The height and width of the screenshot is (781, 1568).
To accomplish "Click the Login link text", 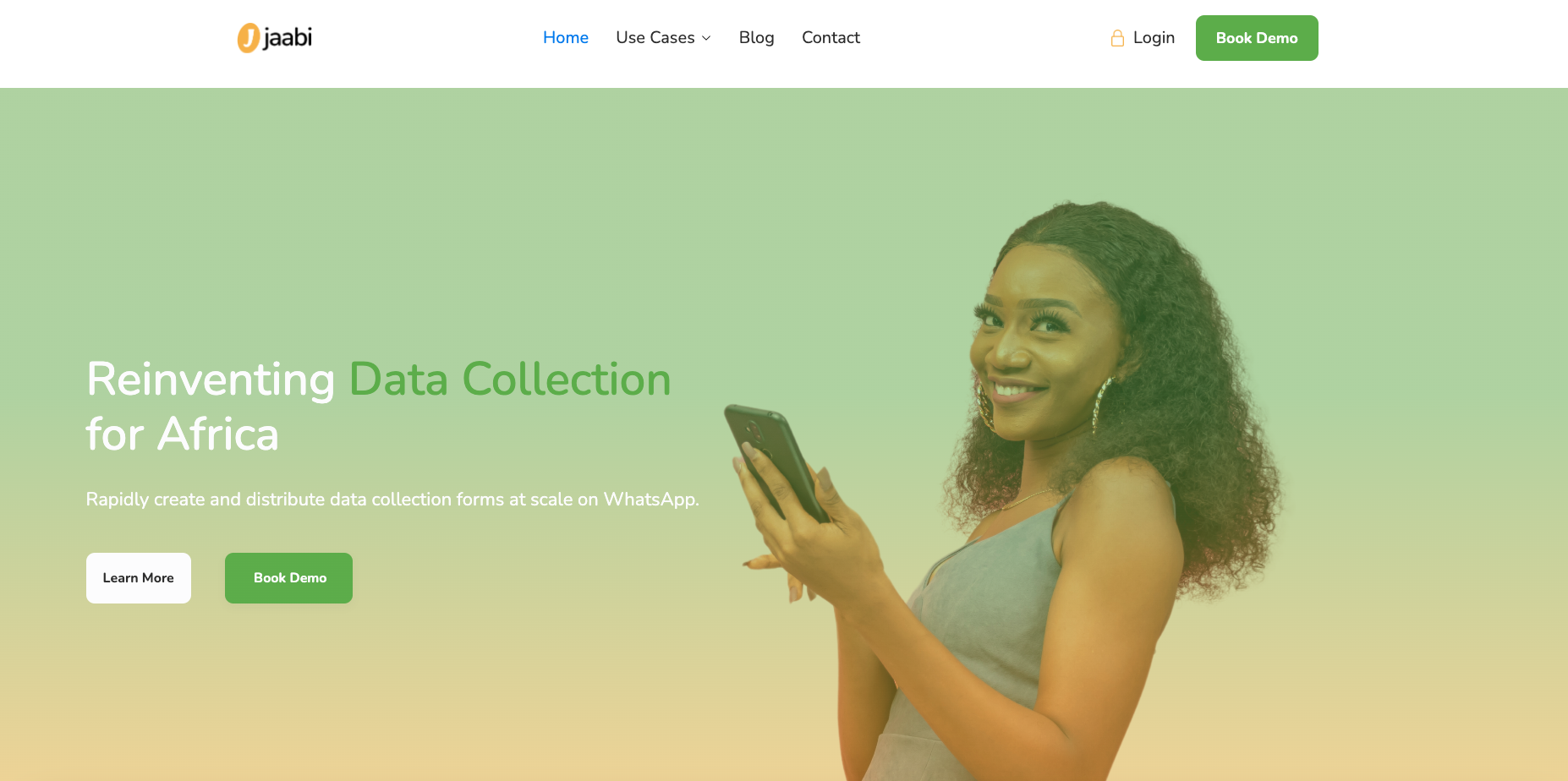I will [x=1154, y=38].
